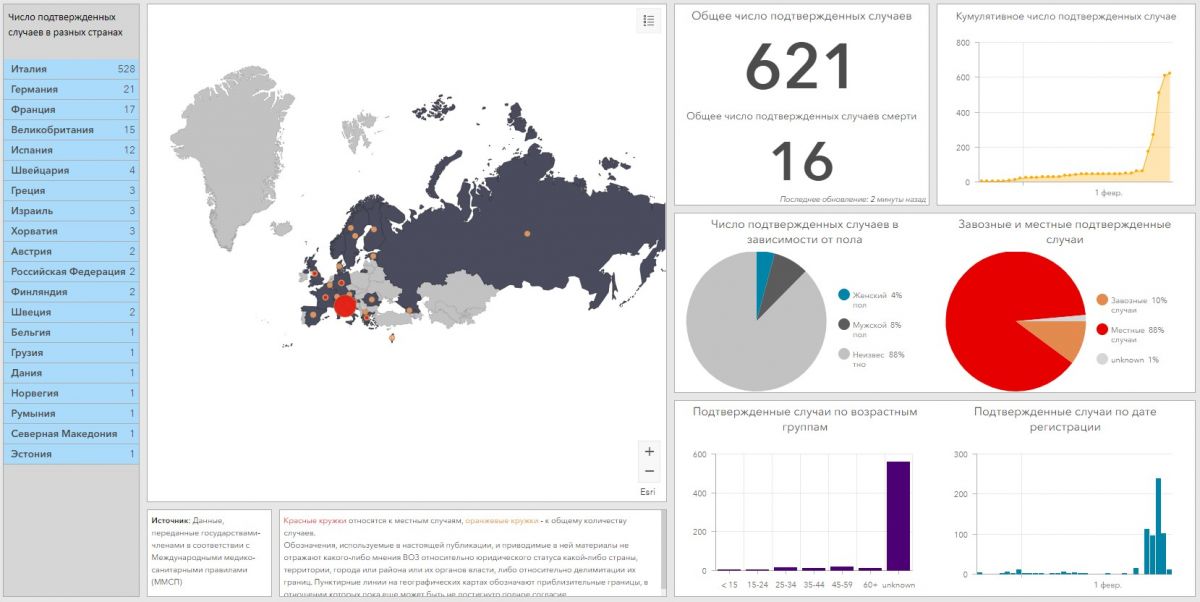Image resolution: width=1200 pixels, height=602 pixels.
Task: Select Италия row in country list
Action: (x=72, y=69)
